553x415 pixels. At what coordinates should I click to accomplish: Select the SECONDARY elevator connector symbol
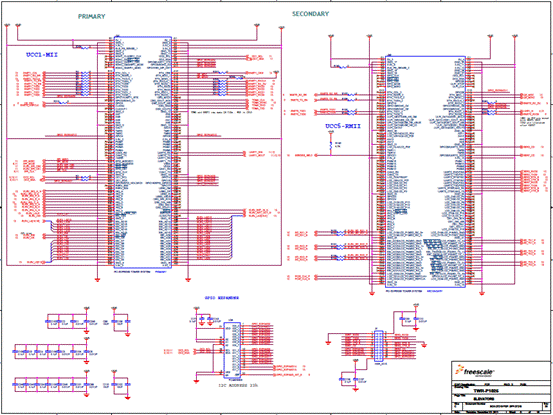pyautogui.click(x=425, y=172)
